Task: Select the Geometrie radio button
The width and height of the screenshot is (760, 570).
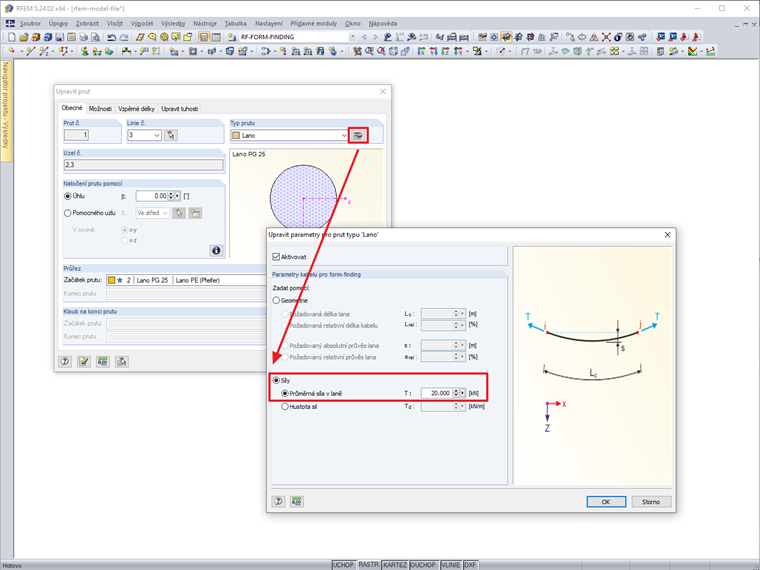Action: [x=276, y=301]
